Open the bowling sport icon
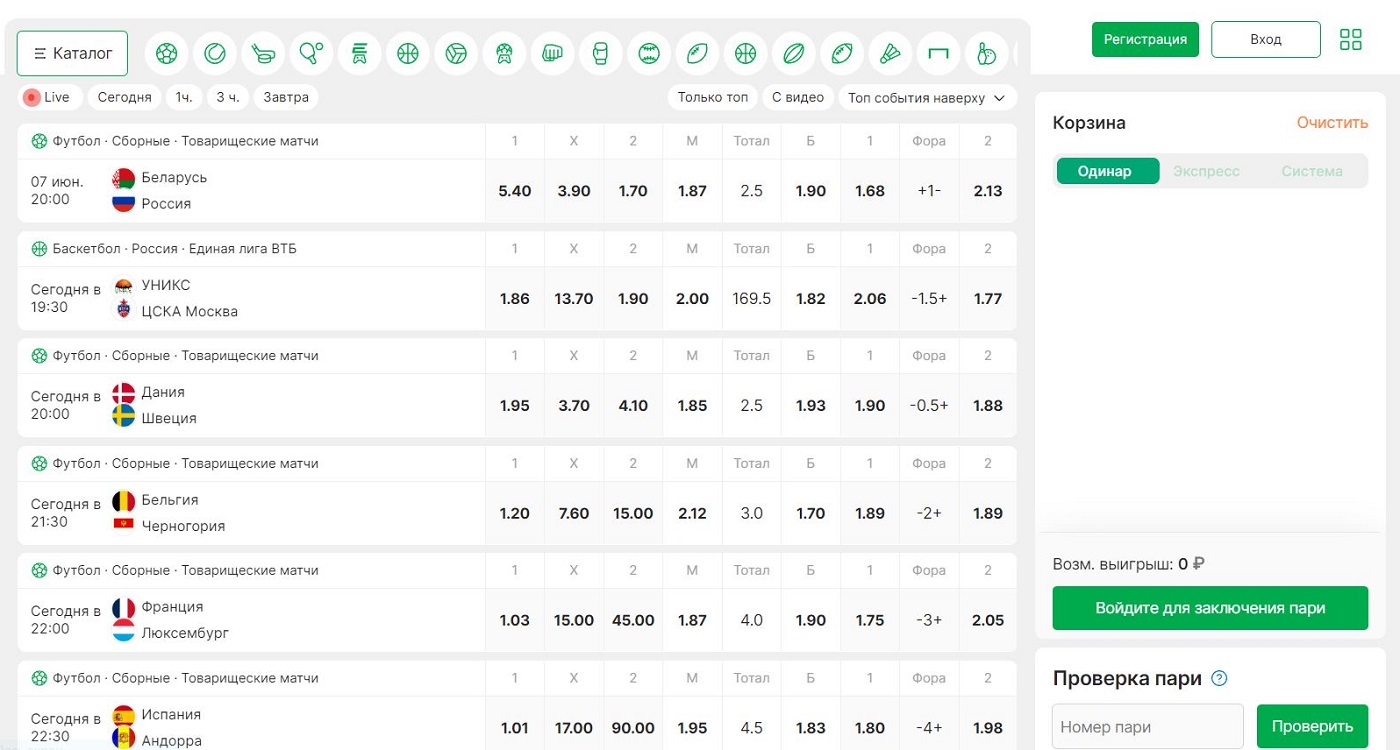 pos(986,53)
